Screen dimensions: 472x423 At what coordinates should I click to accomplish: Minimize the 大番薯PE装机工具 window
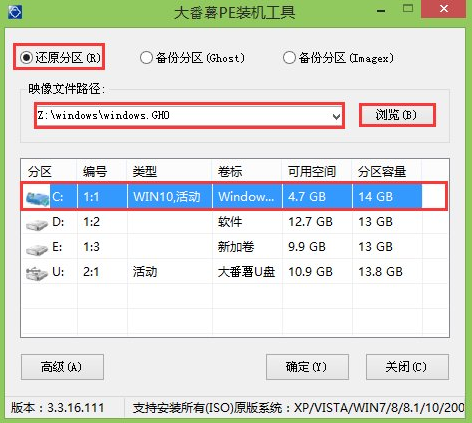381,11
